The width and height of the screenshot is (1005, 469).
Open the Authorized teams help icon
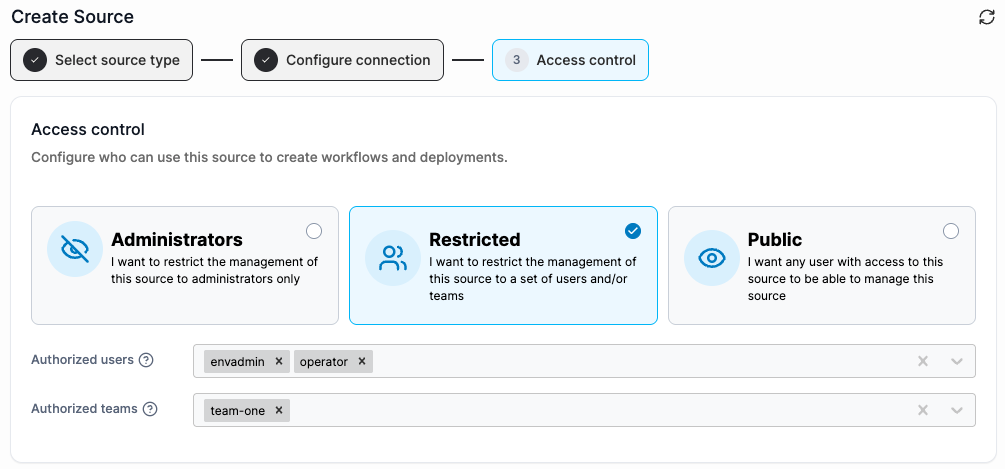pyautogui.click(x=150, y=409)
